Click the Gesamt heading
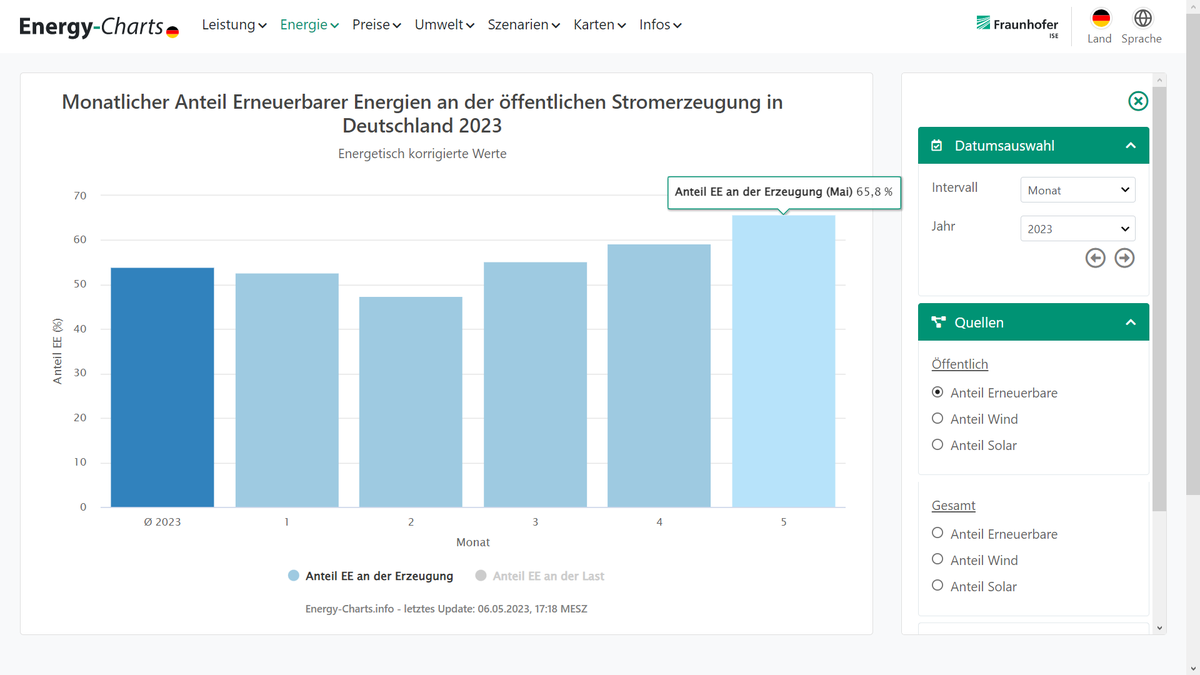The width and height of the screenshot is (1200, 675). 954,506
